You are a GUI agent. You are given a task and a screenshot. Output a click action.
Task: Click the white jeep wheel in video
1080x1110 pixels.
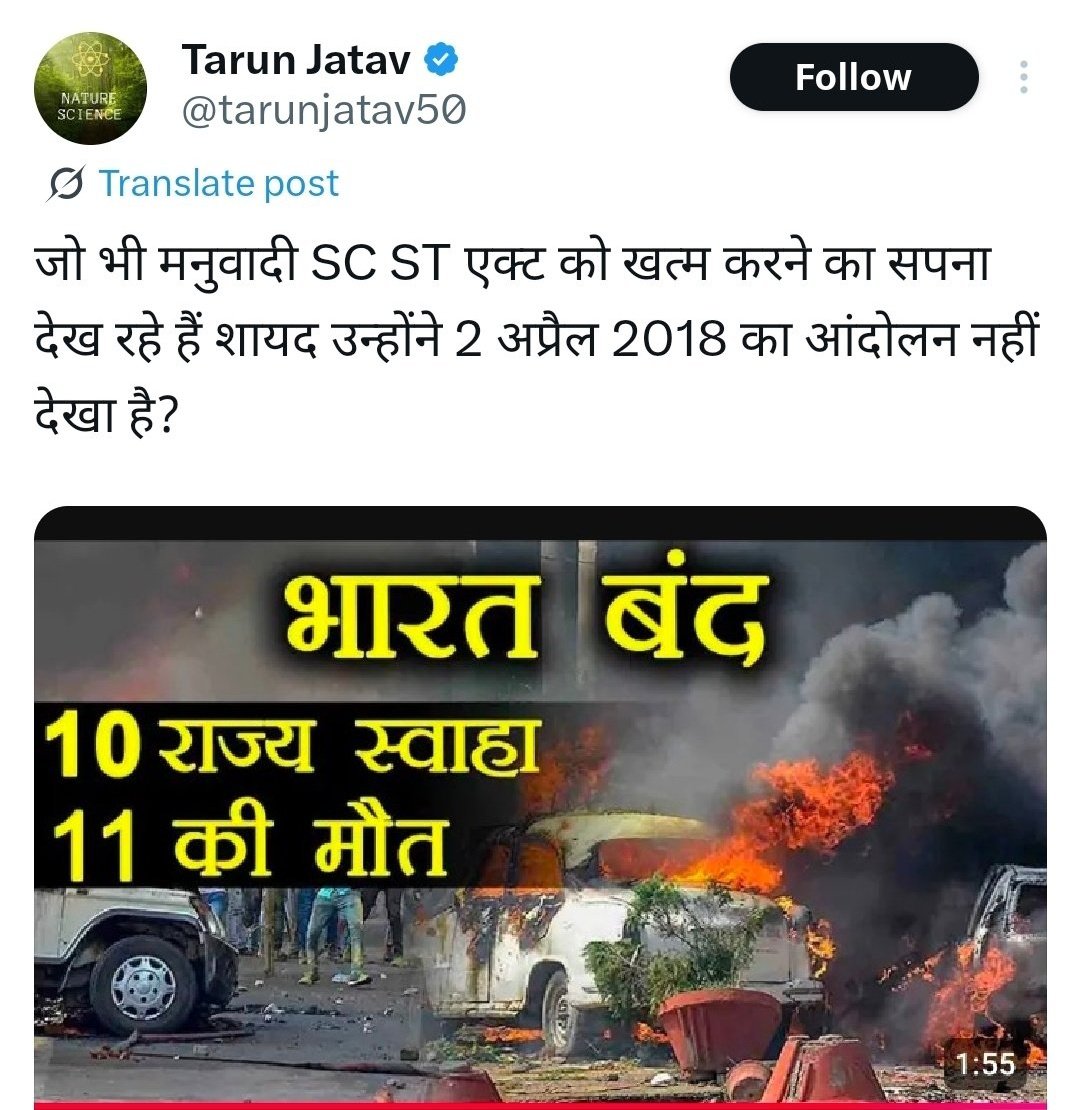142,986
